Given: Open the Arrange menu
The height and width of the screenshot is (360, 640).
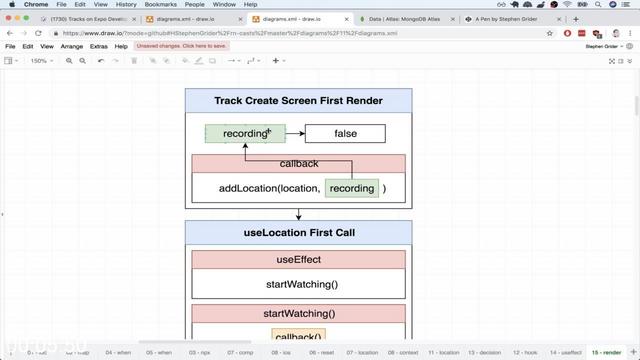Looking at the screenshot, I should point(72,47).
